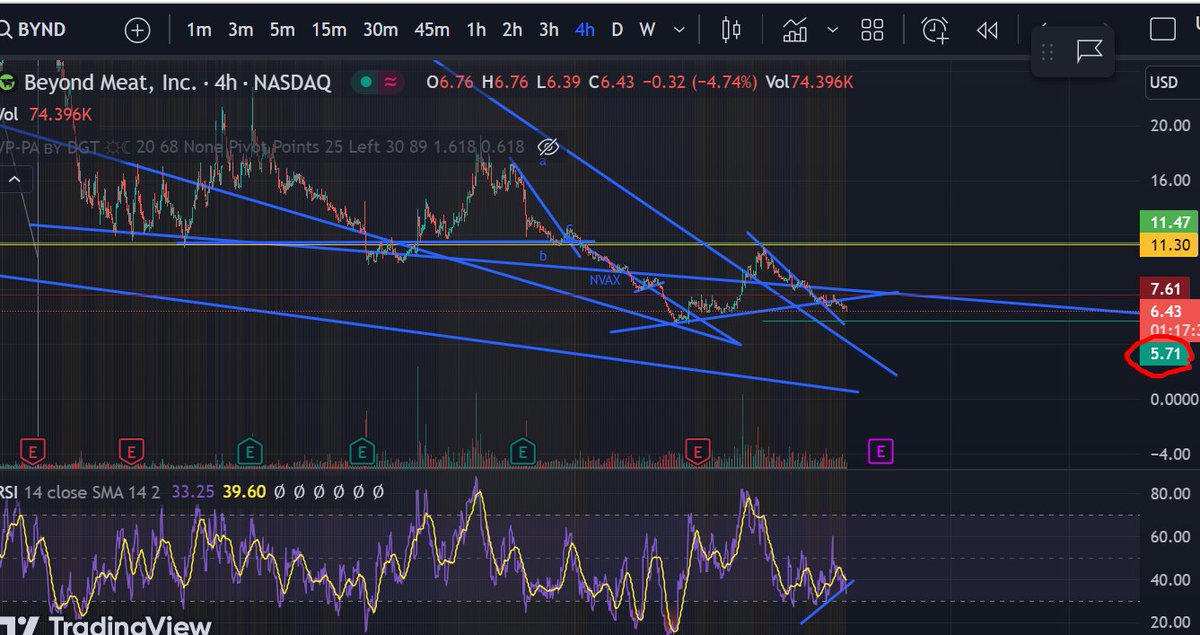Click the add symbol plus icon
This screenshot has height=635, width=1200.
click(x=137, y=30)
